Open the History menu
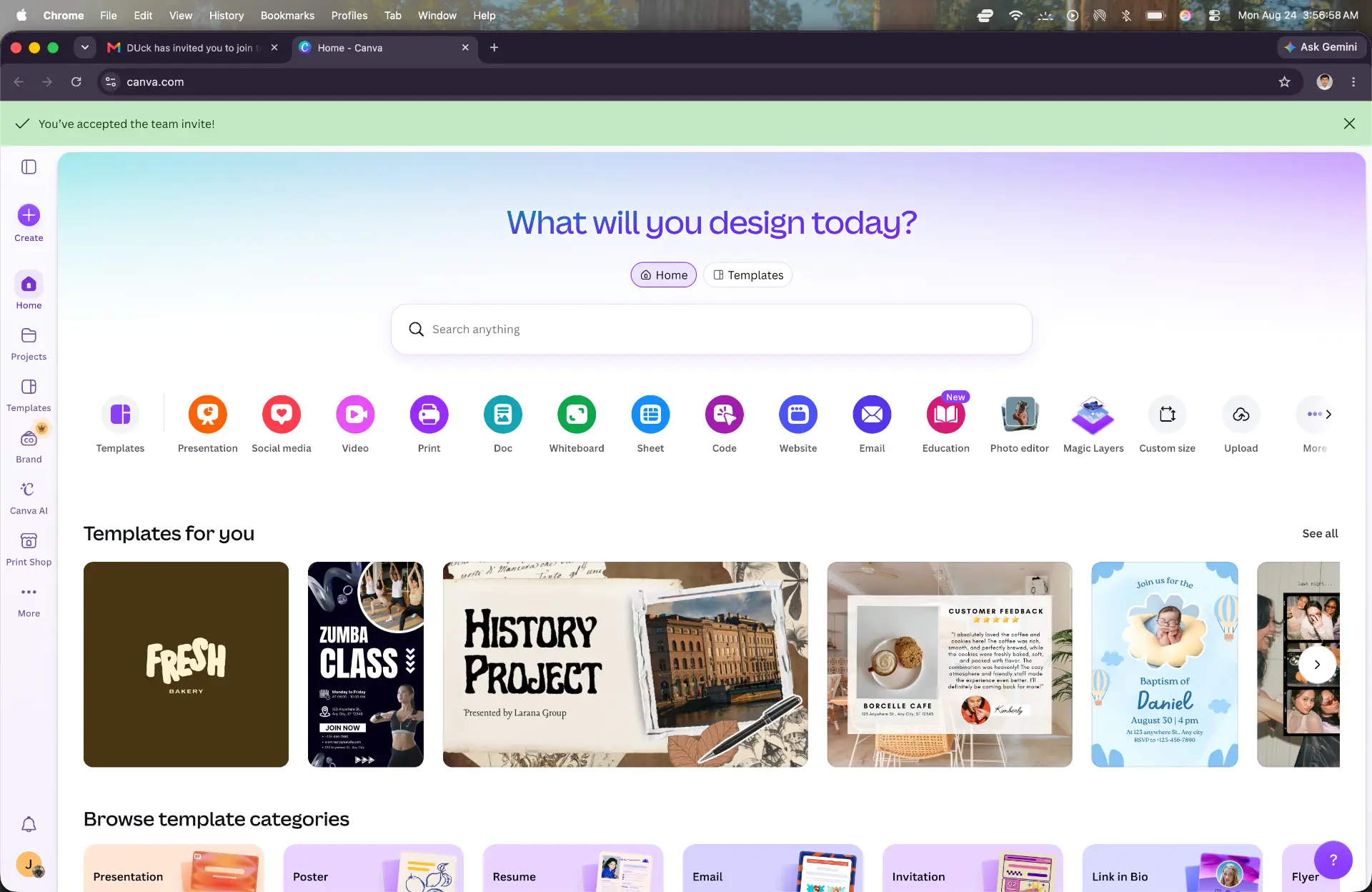This screenshot has height=892, width=1372. 226,15
